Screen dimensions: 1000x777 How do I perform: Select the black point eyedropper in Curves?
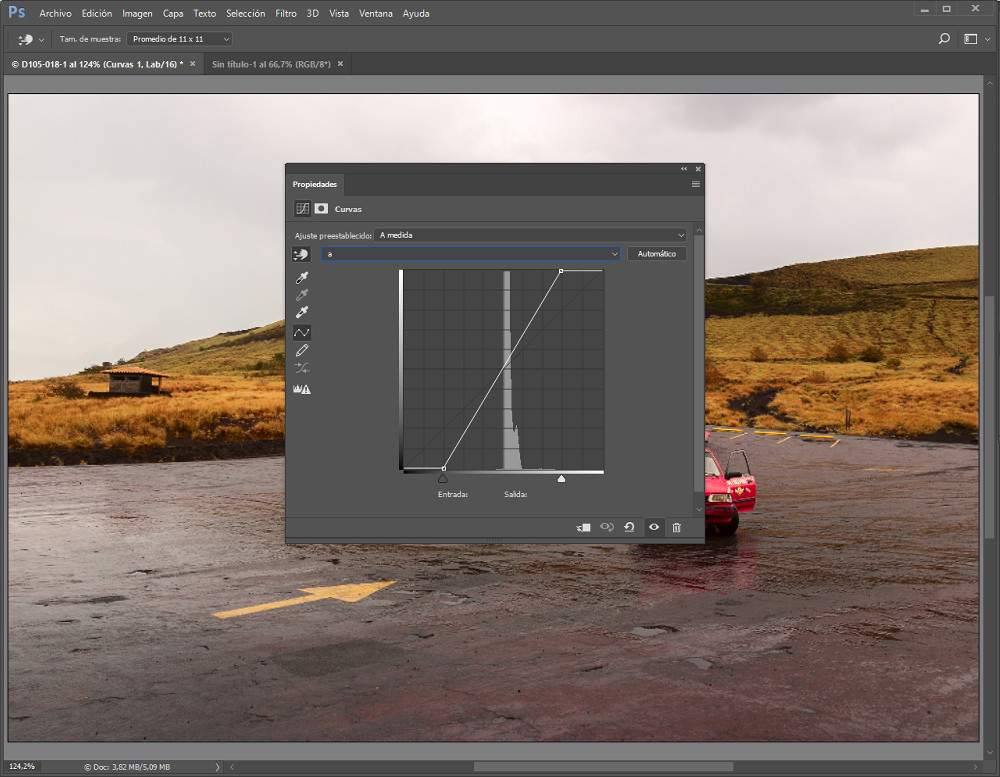tap(301, 278)
